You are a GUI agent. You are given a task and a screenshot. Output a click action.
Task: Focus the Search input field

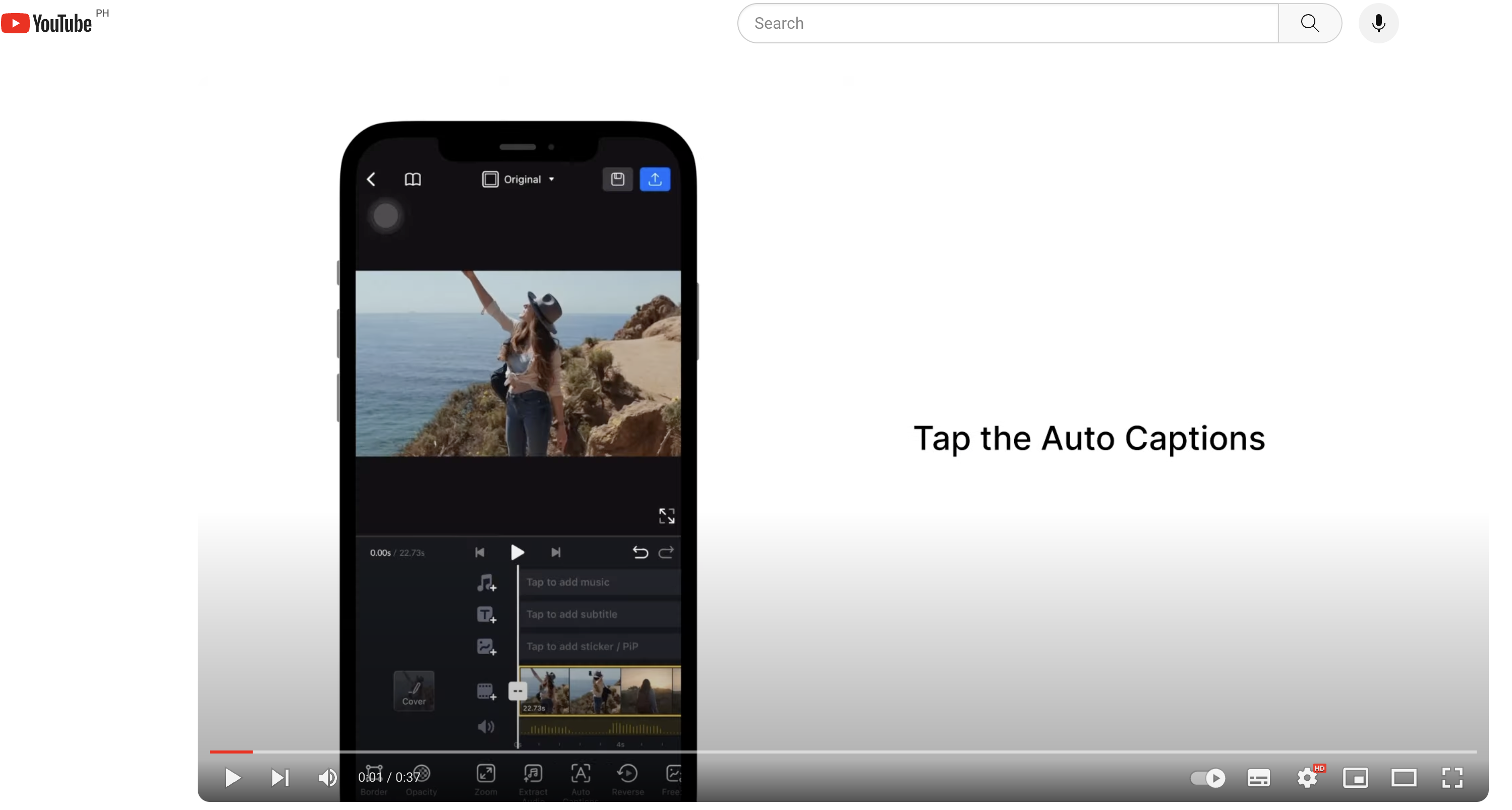click(1007, 23)
